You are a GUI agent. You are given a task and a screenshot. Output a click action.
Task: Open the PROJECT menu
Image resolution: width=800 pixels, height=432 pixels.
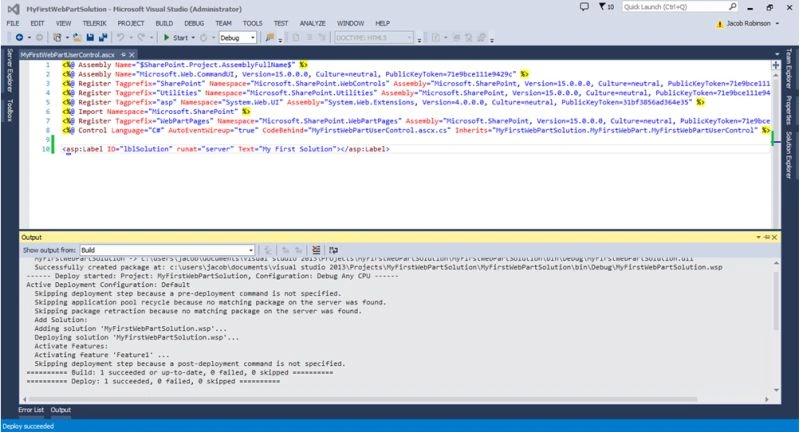click(131, 23)
